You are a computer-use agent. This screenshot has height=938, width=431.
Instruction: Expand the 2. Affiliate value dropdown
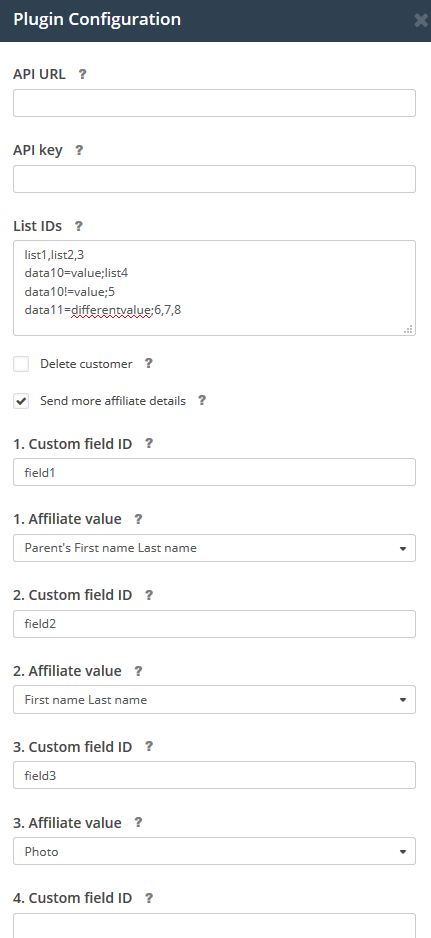coord(214,699)
